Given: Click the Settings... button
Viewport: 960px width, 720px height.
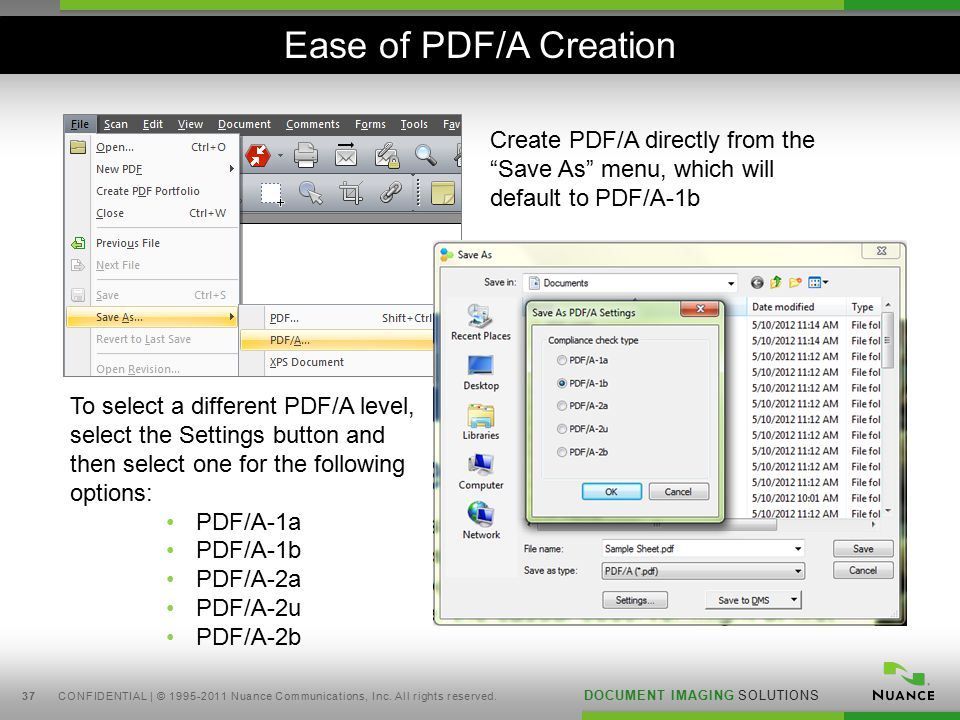Looking at the screenshot, I should coord(635,600).
